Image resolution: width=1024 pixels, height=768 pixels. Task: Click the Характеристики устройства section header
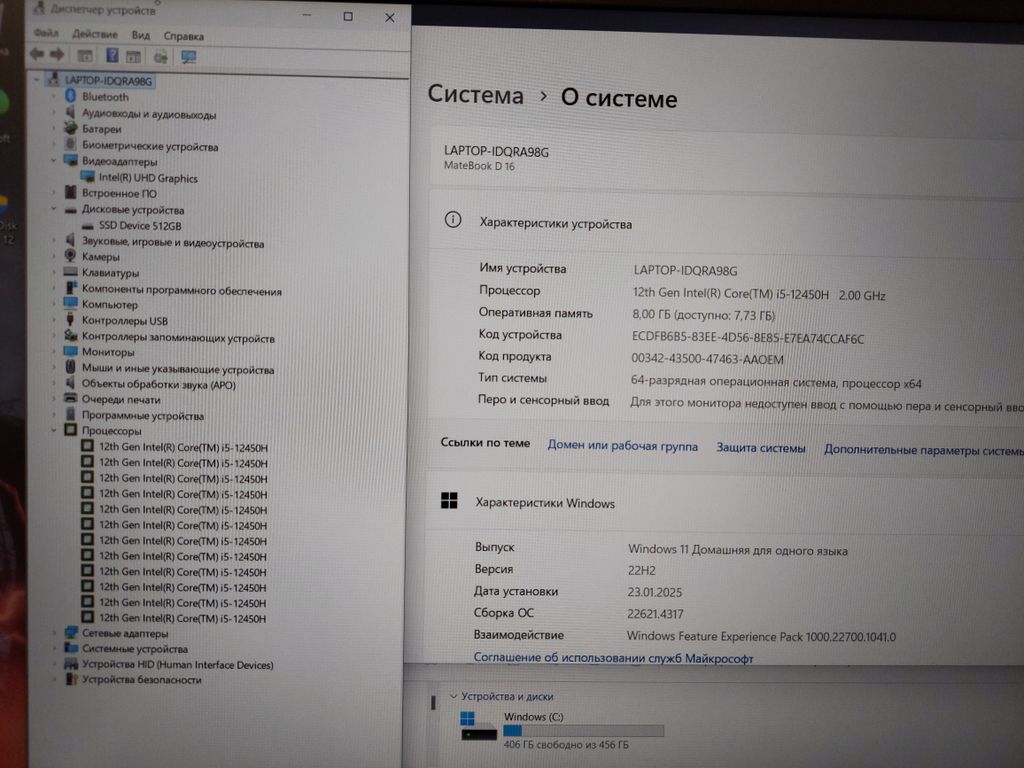(x=556, y=223)
